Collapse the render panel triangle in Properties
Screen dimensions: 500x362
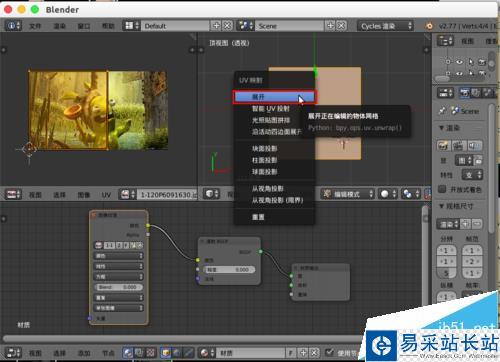tap(442, 128)
